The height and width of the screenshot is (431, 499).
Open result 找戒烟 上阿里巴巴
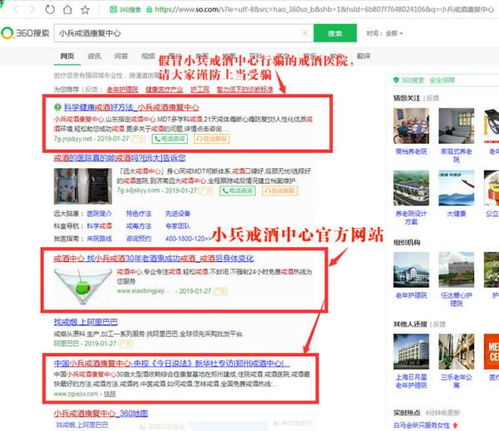click(86, 322)
